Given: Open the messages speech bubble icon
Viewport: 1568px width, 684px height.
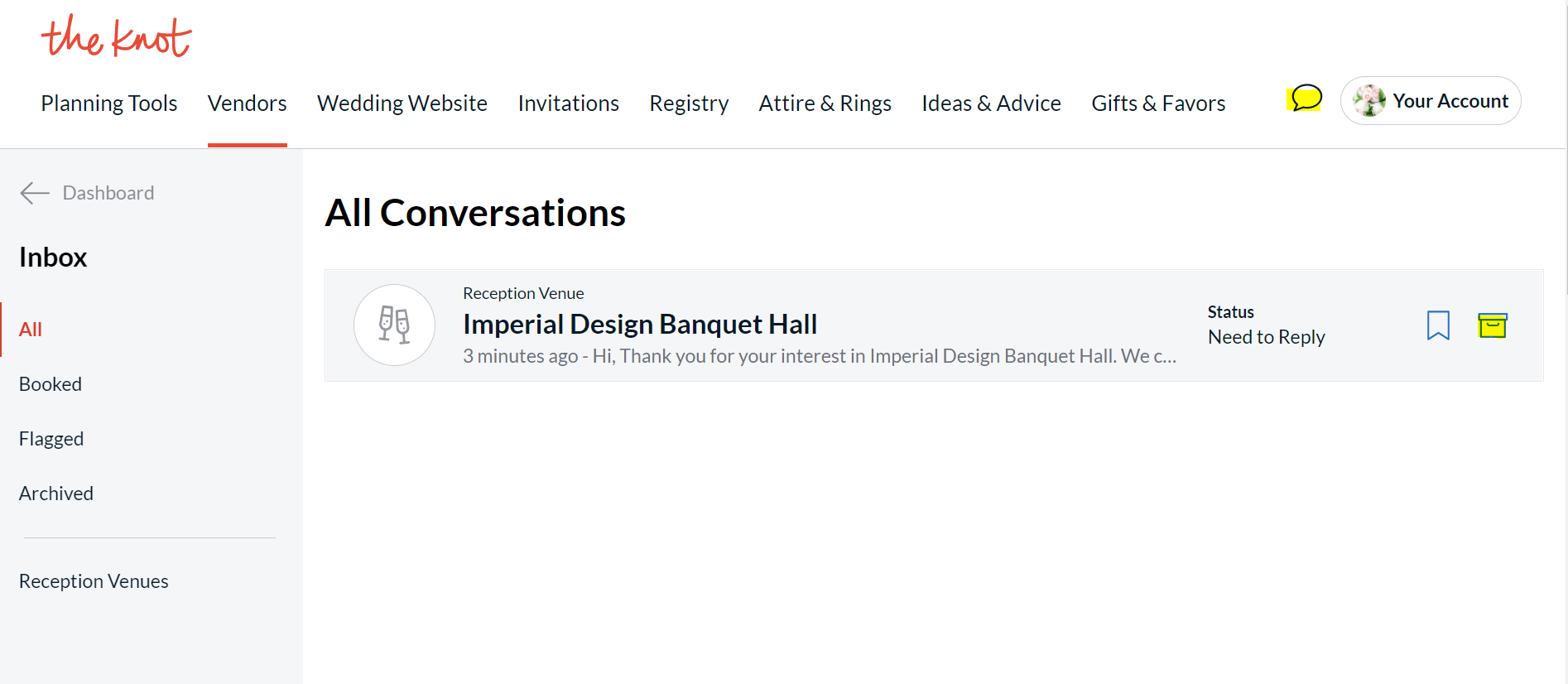Looking at the screenshot, I should coord(1306,99).
